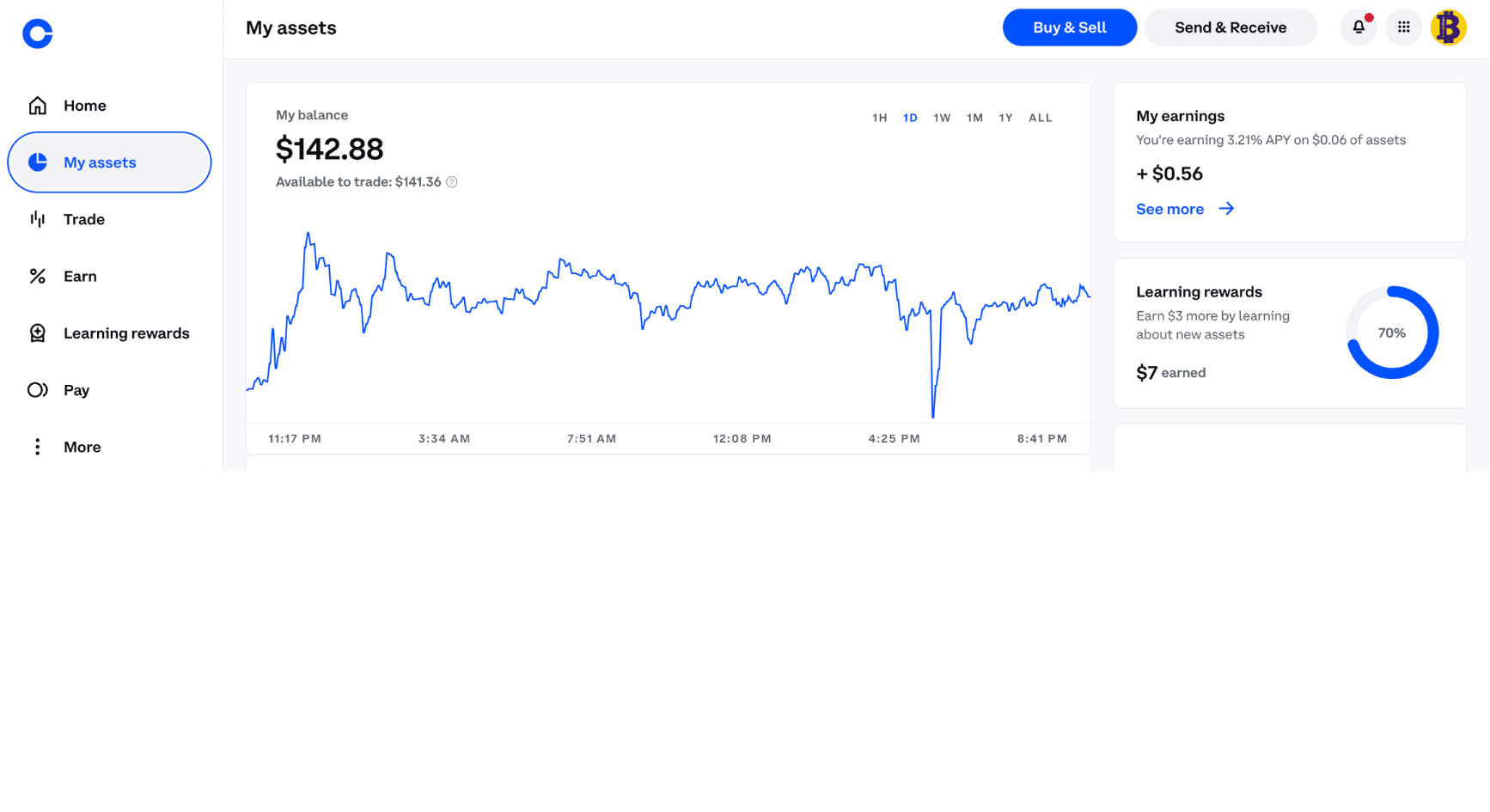Screen dimensions: 1490x812
Task: Click the 11:17 PM chart axis label
Action: click(295, 438)
